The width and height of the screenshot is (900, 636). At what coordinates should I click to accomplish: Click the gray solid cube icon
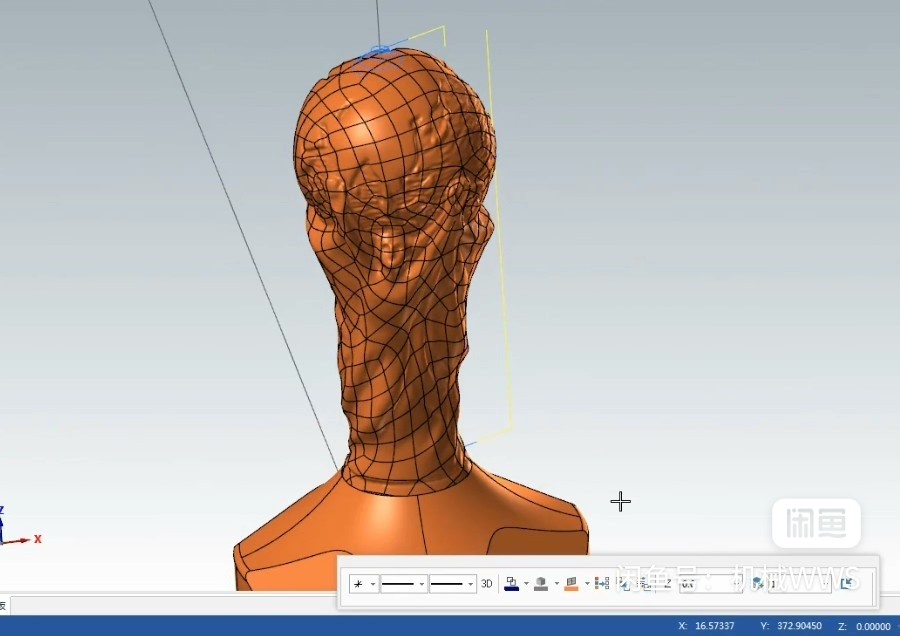pyautogui.click(x=541, y=584)
